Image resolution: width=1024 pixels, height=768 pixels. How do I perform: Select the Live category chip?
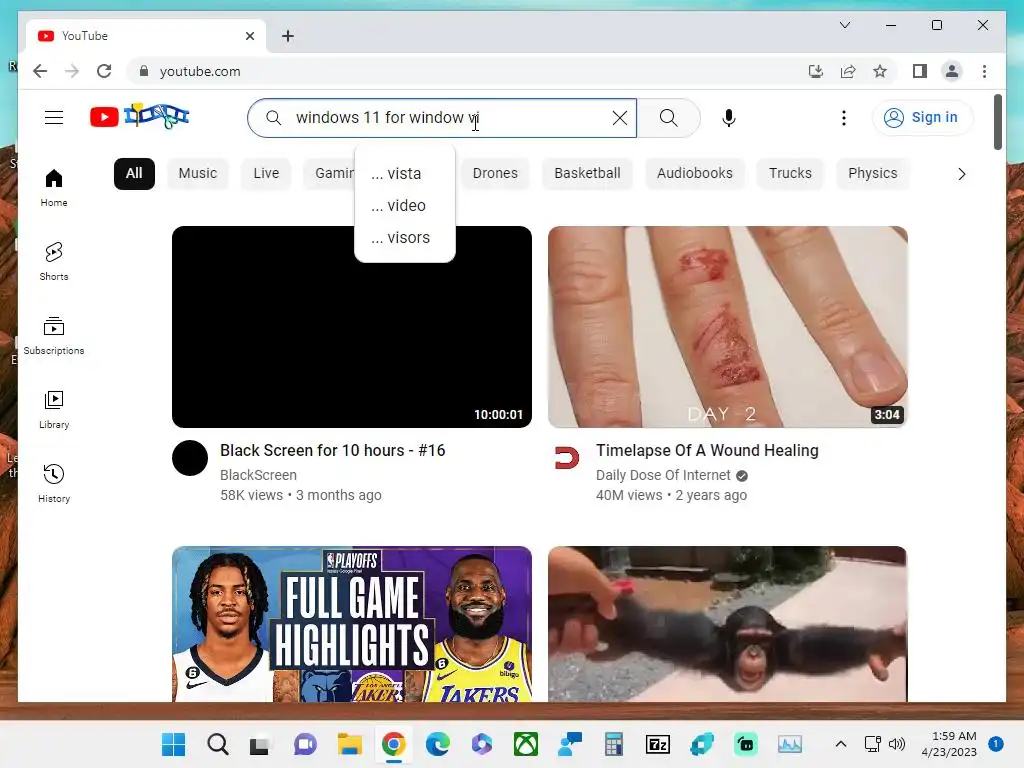[x=266, y=173]
